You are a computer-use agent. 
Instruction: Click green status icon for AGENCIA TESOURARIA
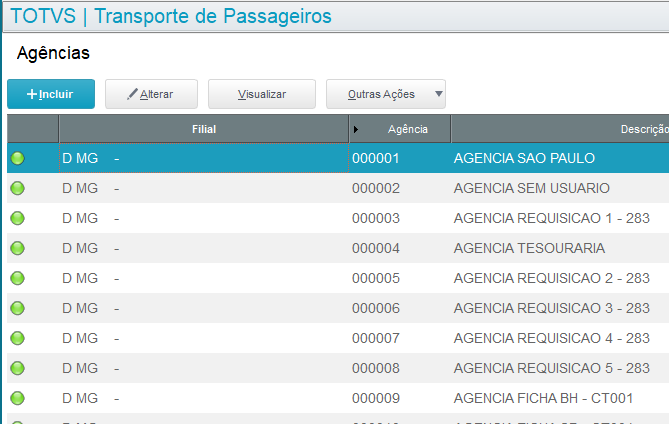point(17,248)
